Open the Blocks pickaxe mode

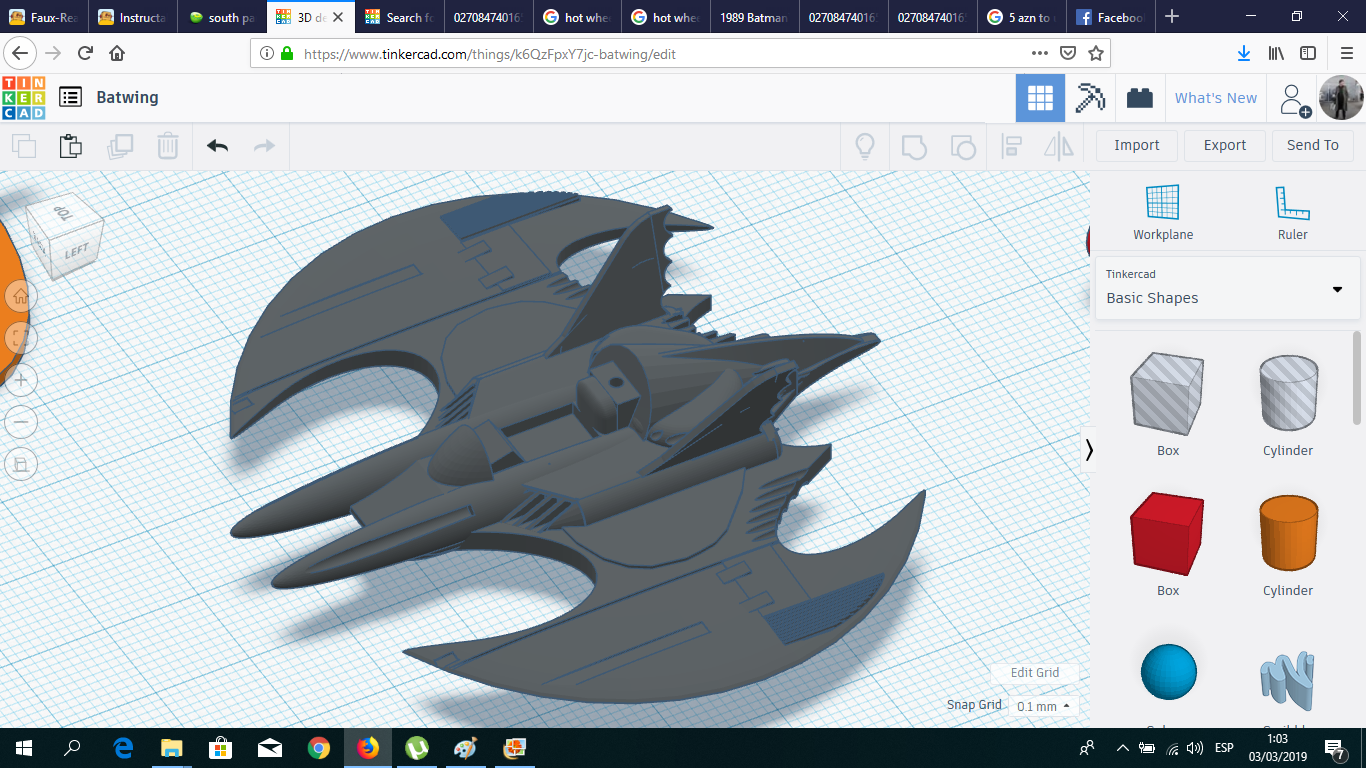1090,98
